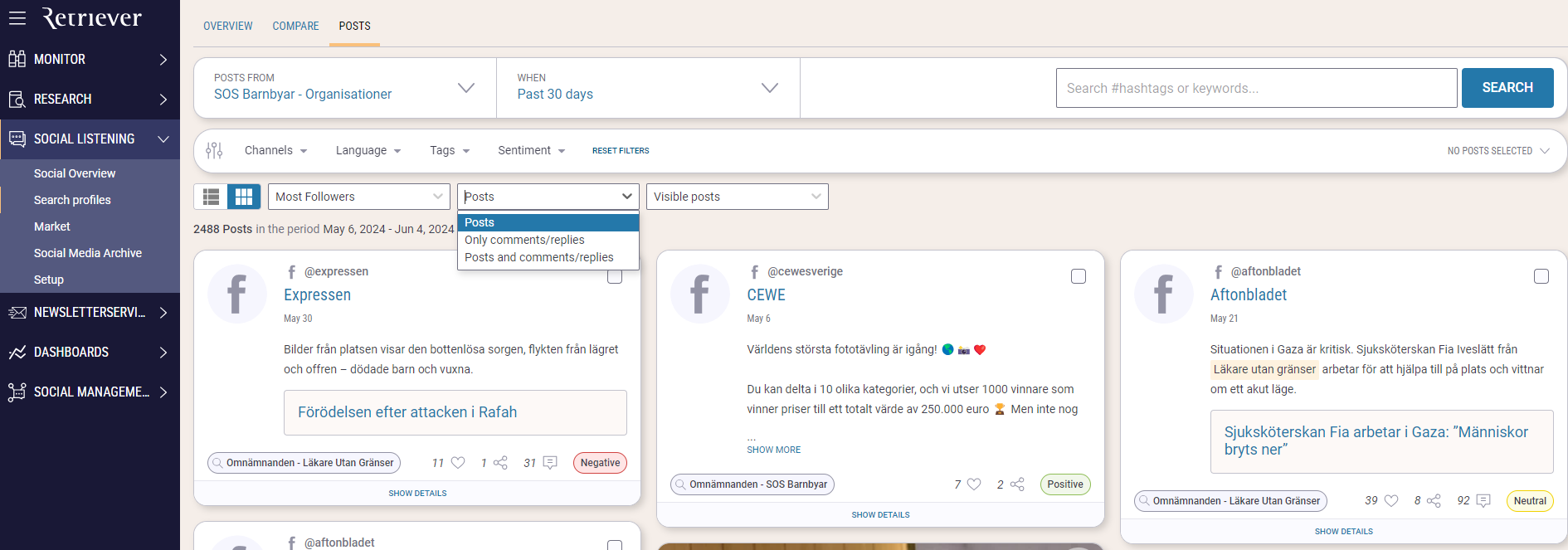The height and width of the screenshot is (550, 1568).
Task: Select the CEWE post checkbox
Action: coord(1079,276)
